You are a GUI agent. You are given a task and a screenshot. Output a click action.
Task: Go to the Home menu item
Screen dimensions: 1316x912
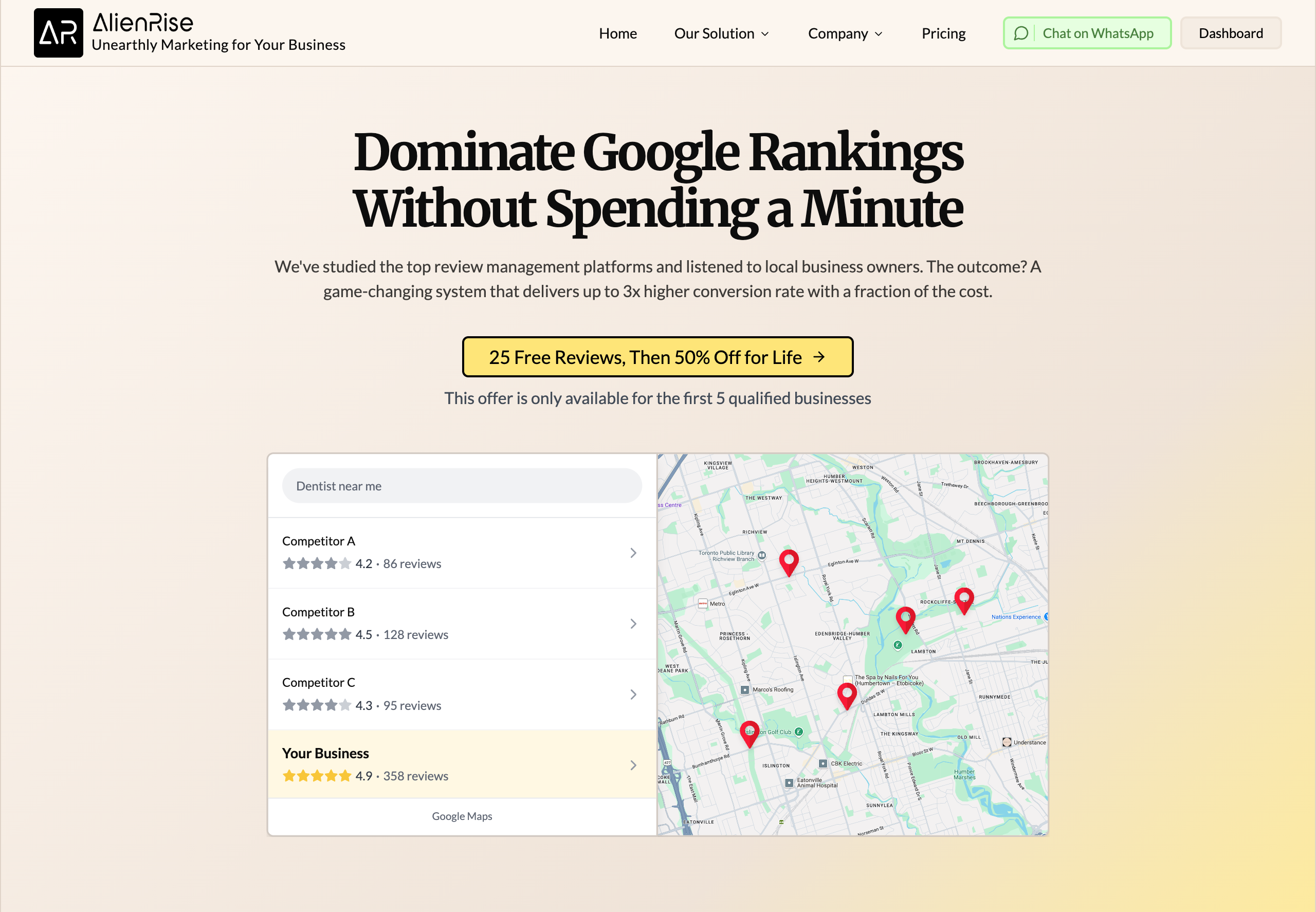pyautogui.click(x=618, y=34)
